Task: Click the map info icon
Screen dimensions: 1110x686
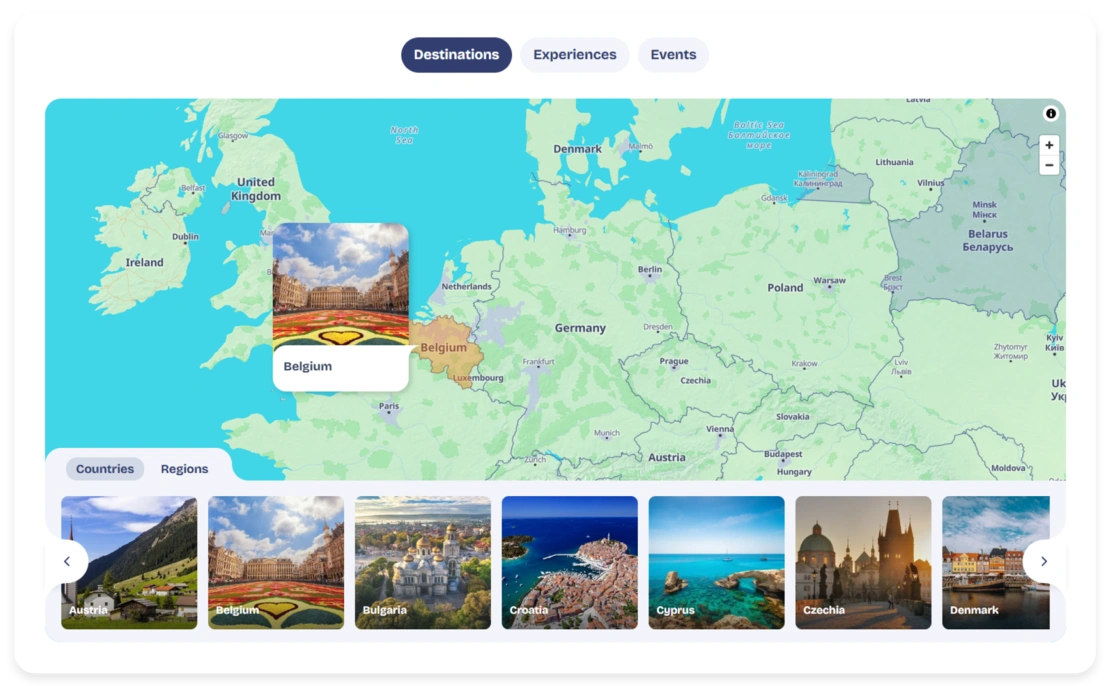Action: pos(1051,113)
